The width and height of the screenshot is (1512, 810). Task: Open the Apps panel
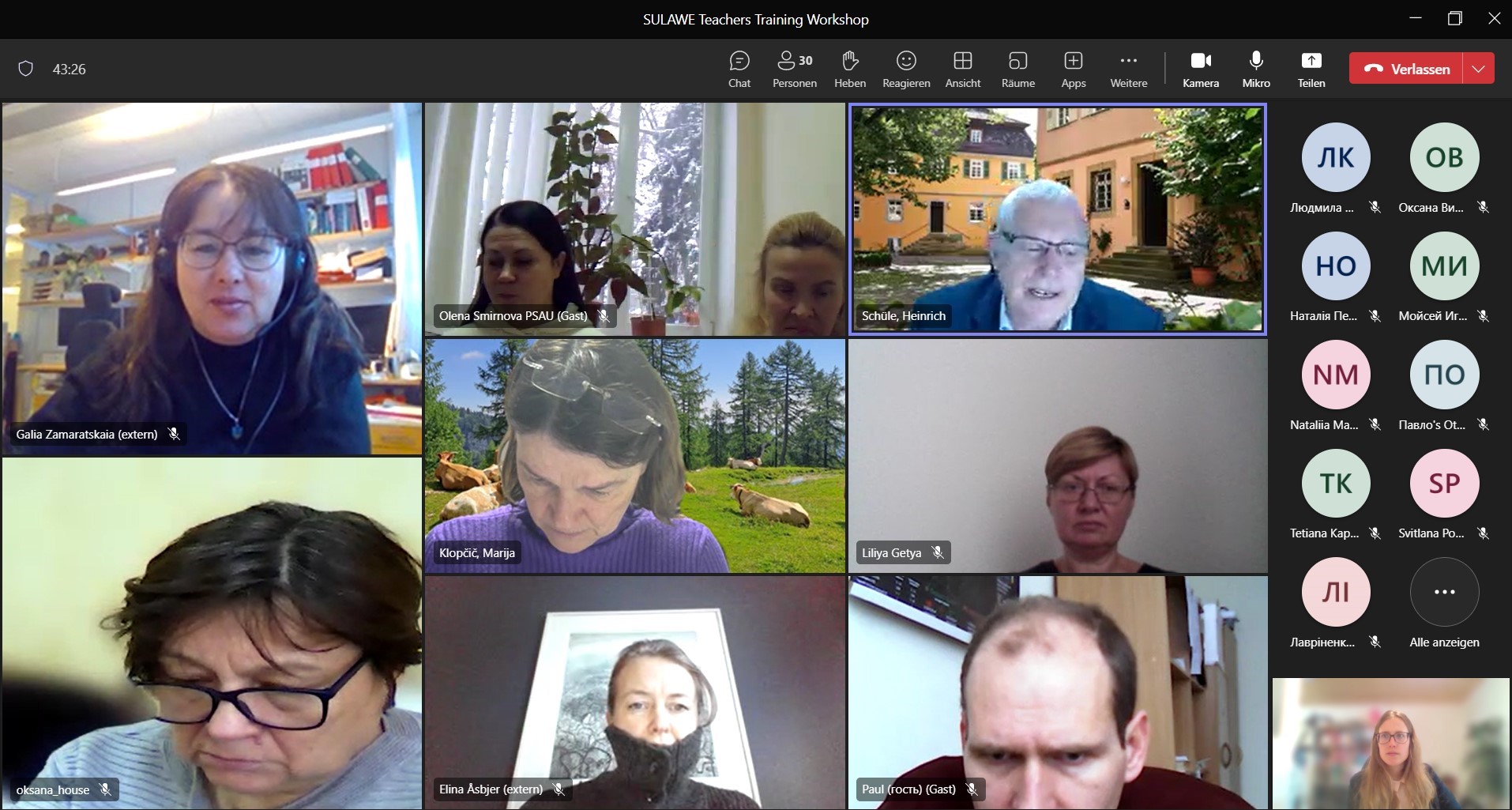click(1074, 70)
